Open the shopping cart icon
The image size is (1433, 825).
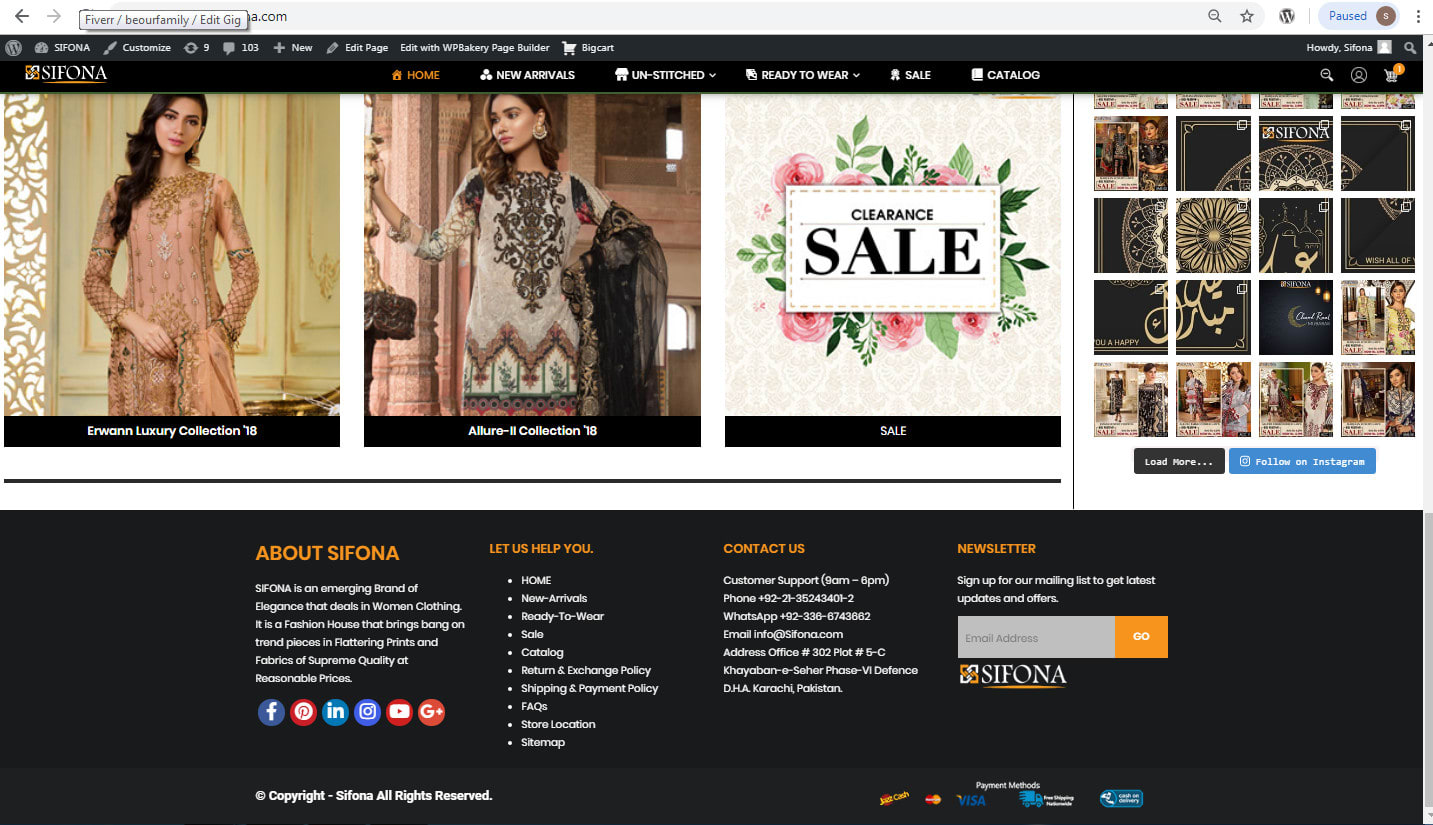pyautogui.click(x=1391, y=75)
